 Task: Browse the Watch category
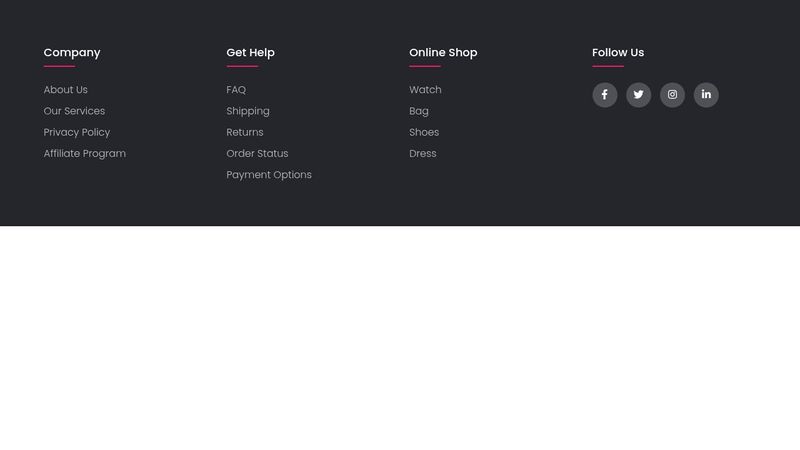point(425,90)
